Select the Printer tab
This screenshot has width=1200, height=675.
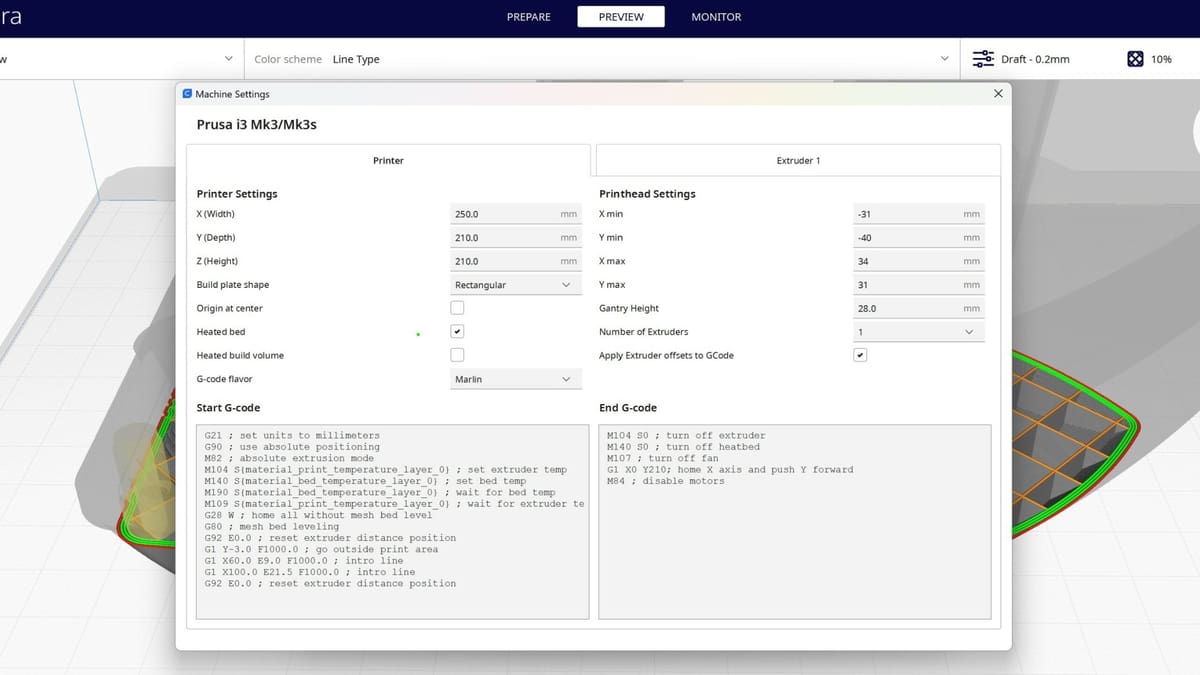pyautogui.click(x=388, y=160)
